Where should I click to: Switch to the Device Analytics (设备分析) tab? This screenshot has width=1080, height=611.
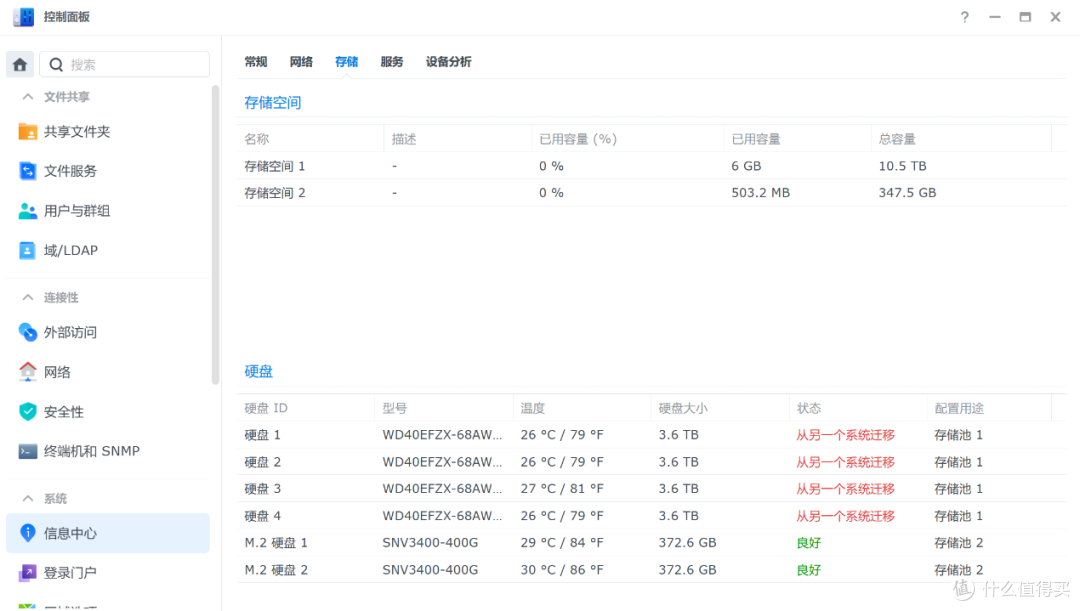tap(448, 62)
